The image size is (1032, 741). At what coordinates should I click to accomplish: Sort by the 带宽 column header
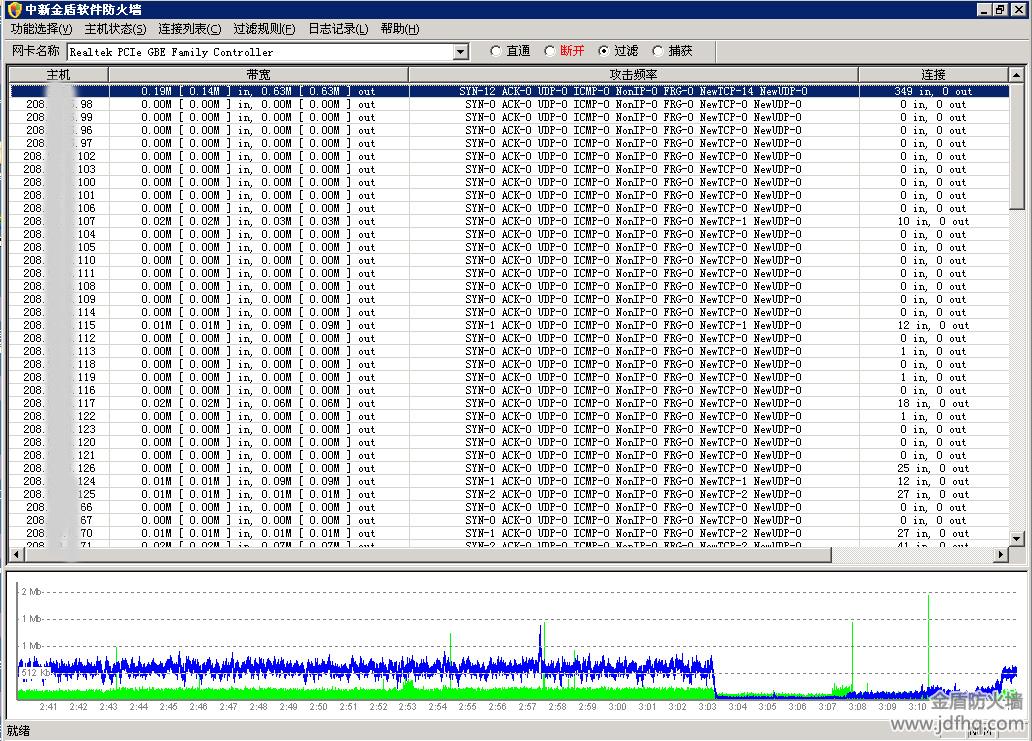tap(258, 75)
